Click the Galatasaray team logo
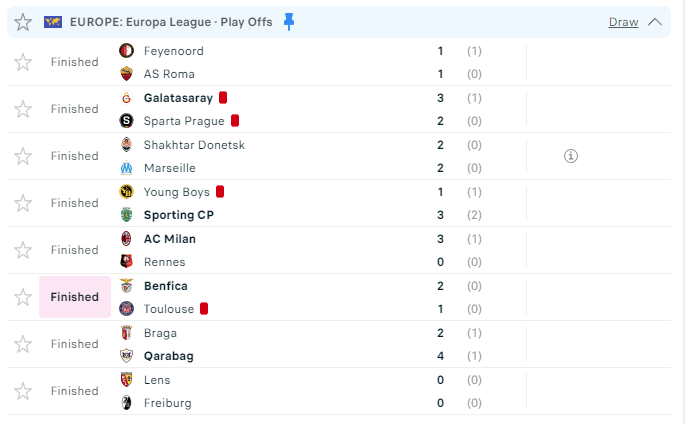Image resolution: width=685 pixels, height=424 pixels. 126,98
